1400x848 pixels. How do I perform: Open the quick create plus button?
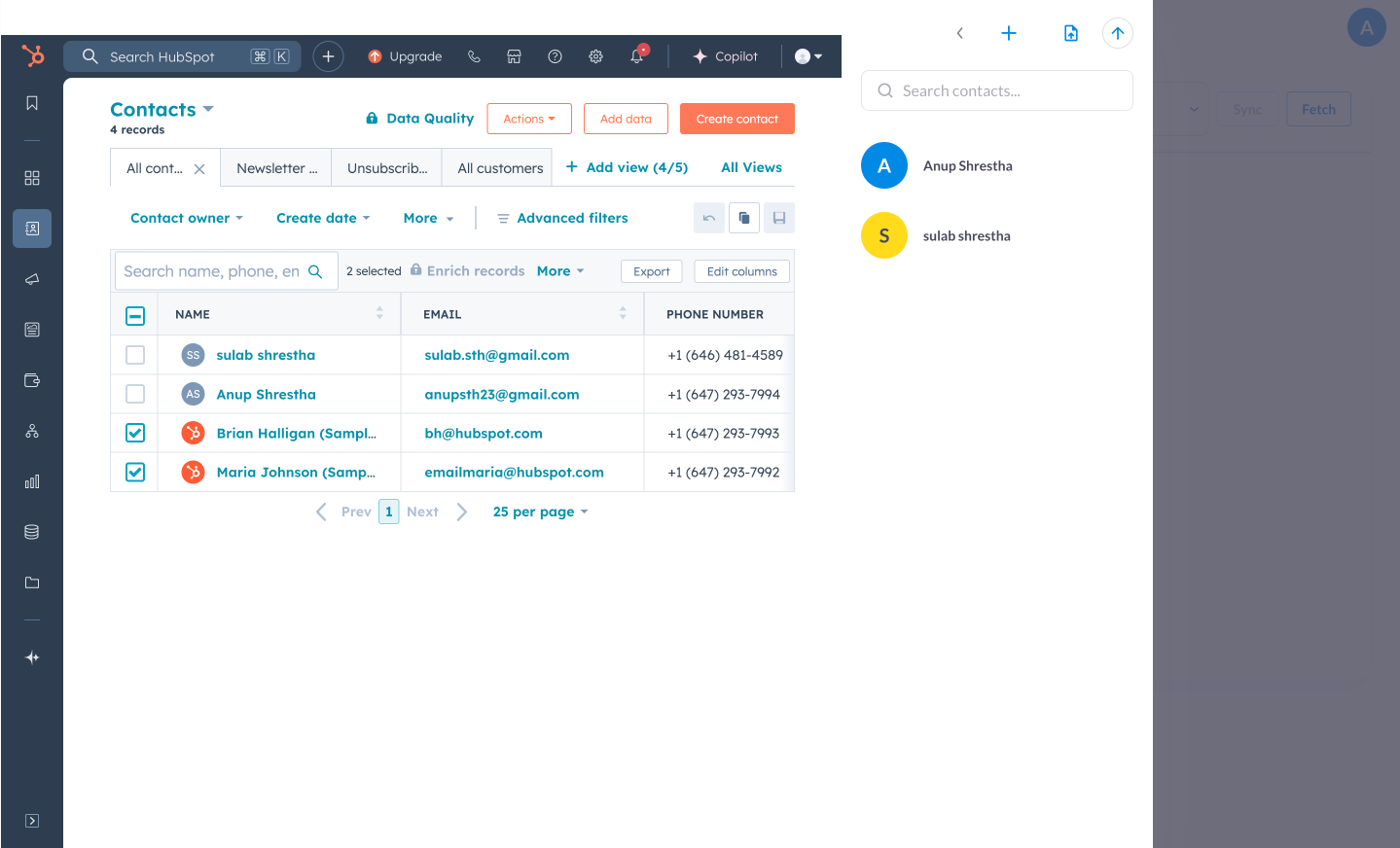click(x=328, y=56)
